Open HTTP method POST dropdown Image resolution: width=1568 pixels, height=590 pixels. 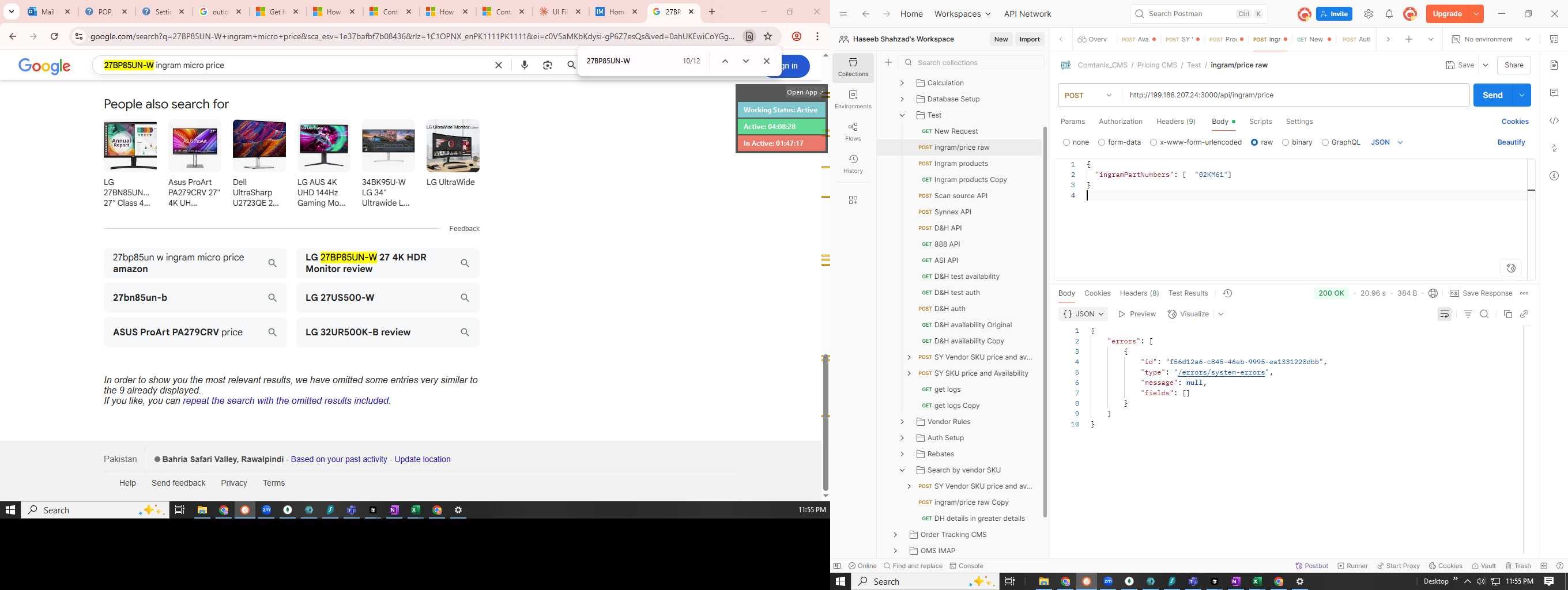(x=1090, y=95)
